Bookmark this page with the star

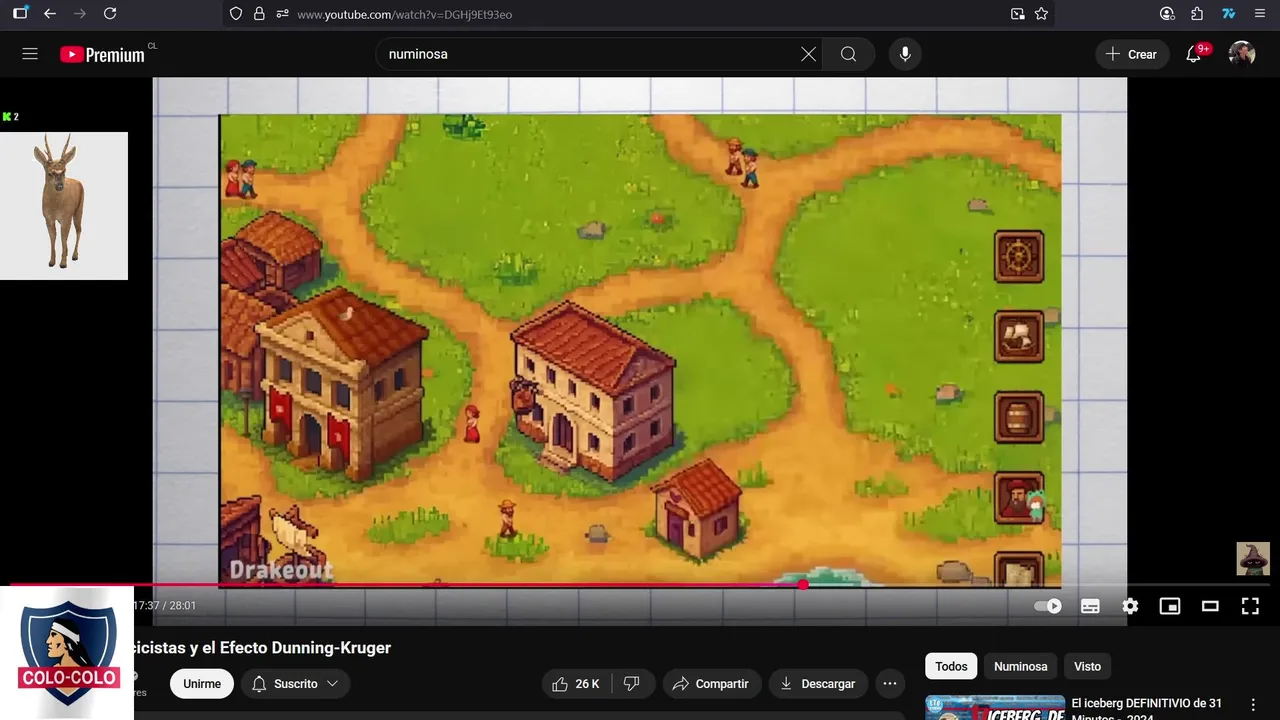tap(1041, 14)
